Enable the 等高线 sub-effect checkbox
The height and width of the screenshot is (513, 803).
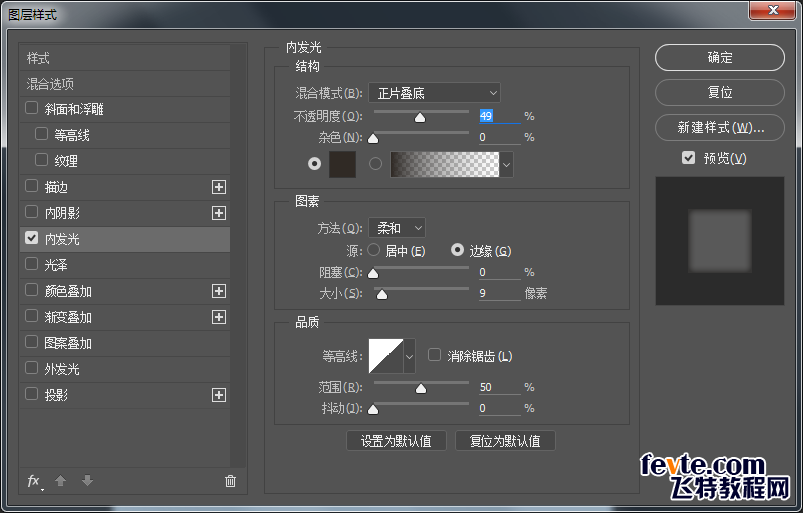coord(41,134)
